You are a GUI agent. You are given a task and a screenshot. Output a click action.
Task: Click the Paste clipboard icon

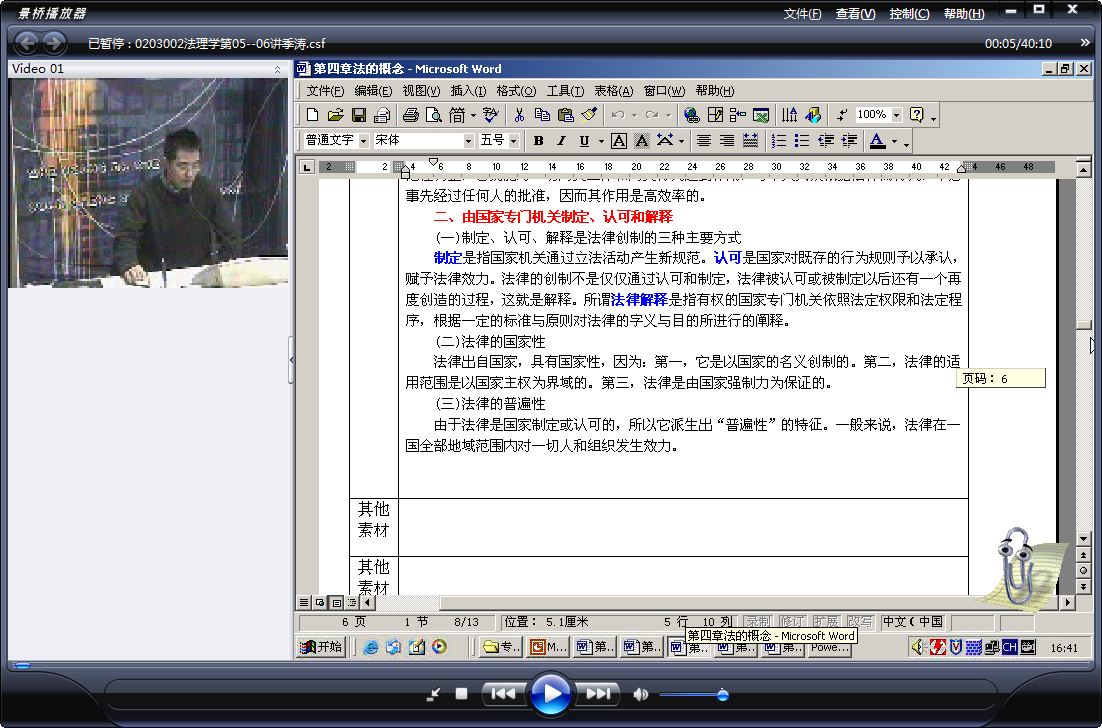click(x=565, y=115)
